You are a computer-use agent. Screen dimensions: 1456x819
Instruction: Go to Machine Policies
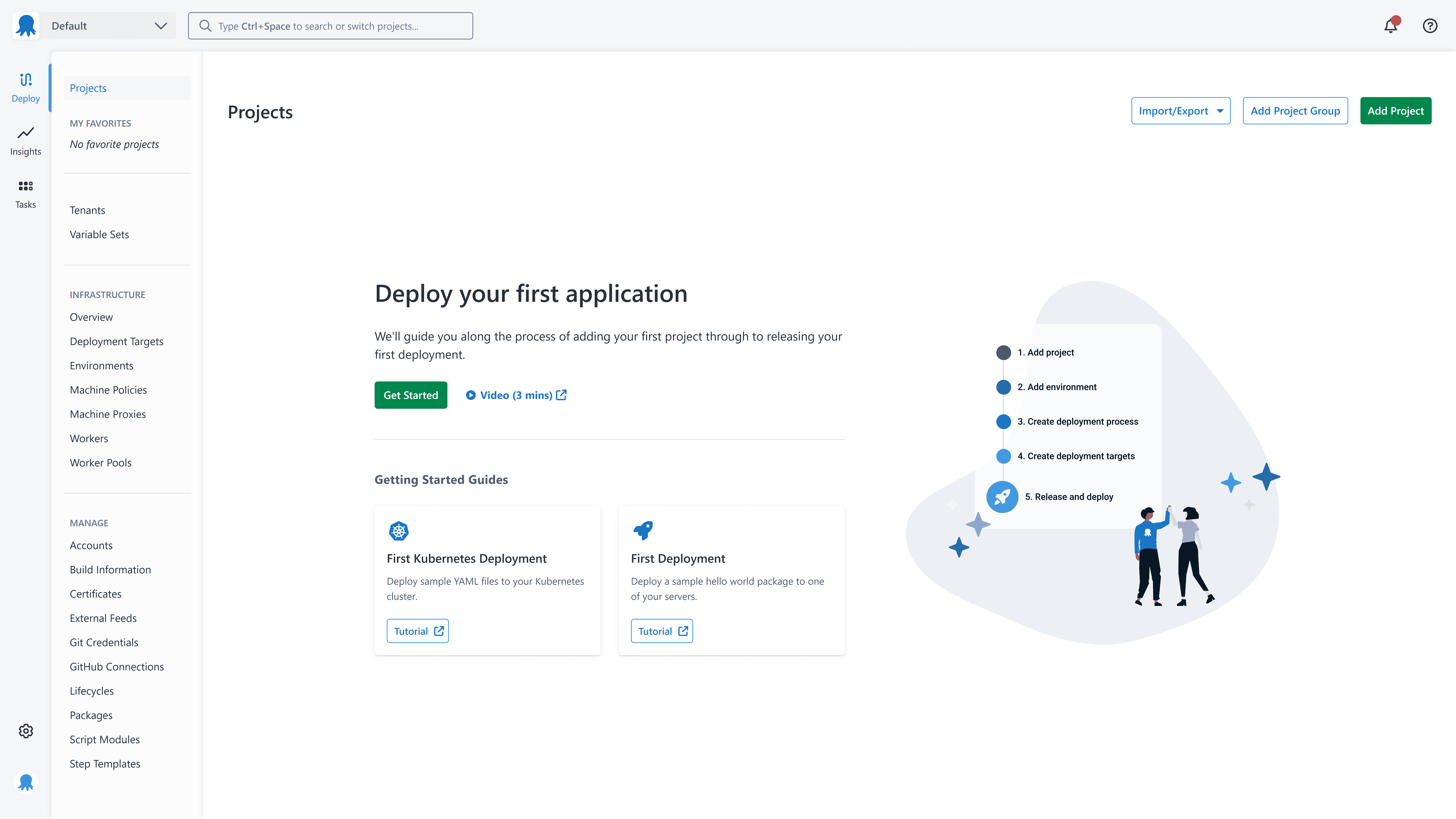pos(108,390)
